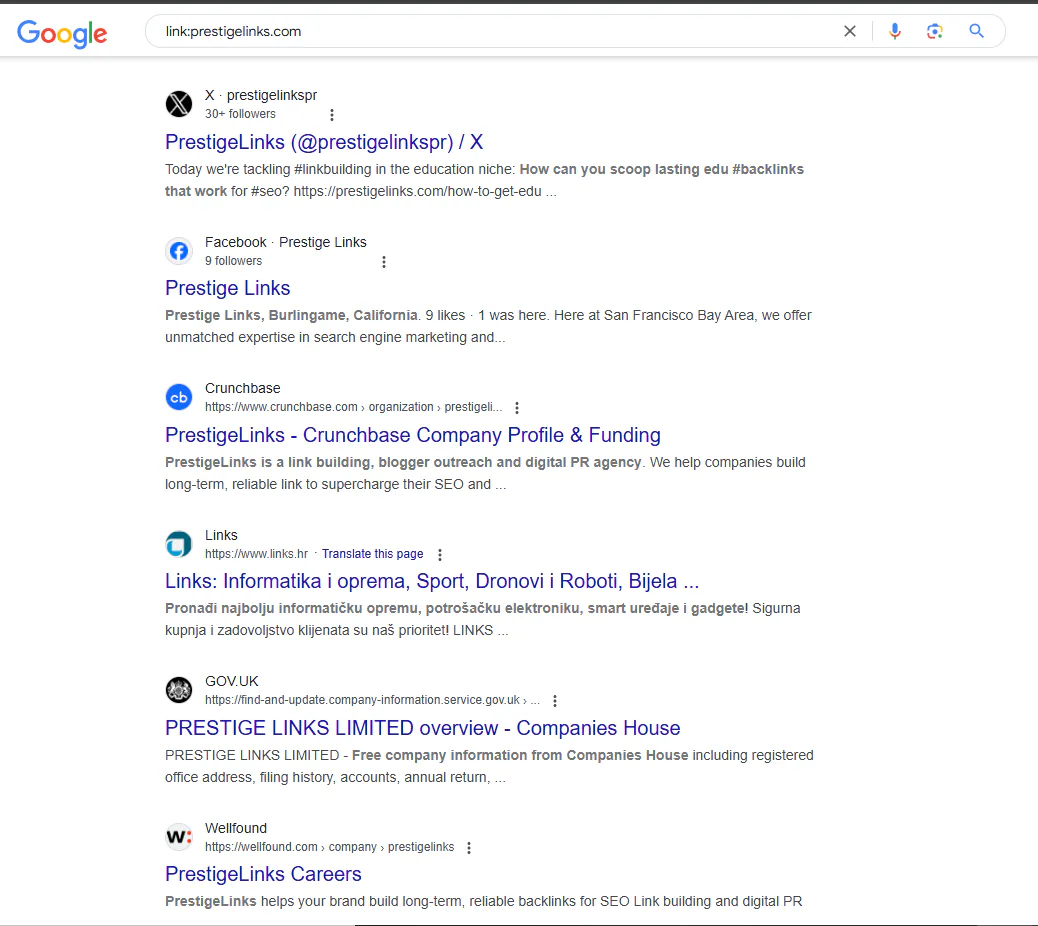Viewport: 1038px width, 926px height.
Task: Click the snippet 'Free company information from Companies House'
Action: point(489,766)
